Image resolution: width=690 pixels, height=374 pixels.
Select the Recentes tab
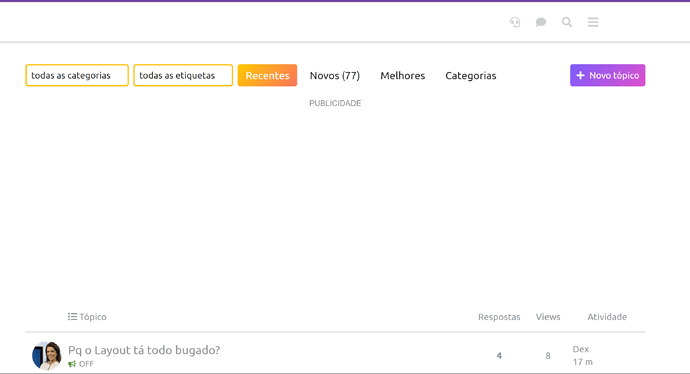click(x=268, y=75)
